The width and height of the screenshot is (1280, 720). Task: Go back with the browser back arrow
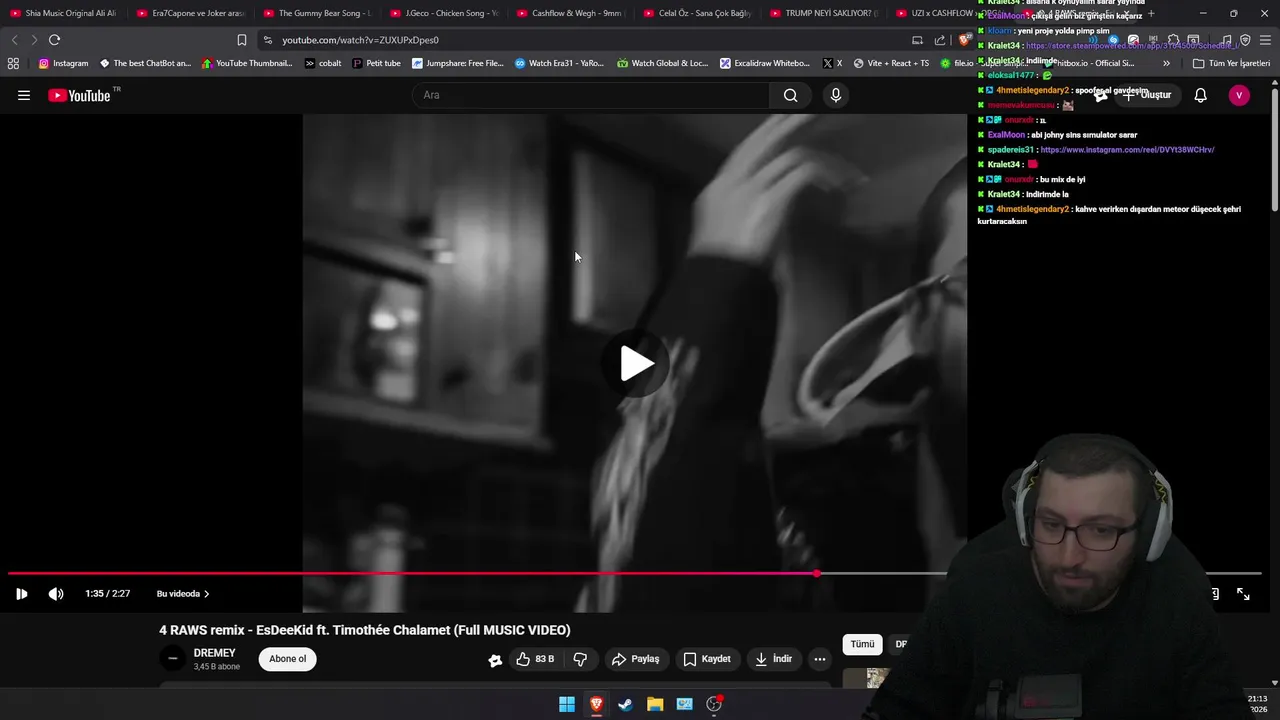14,40
